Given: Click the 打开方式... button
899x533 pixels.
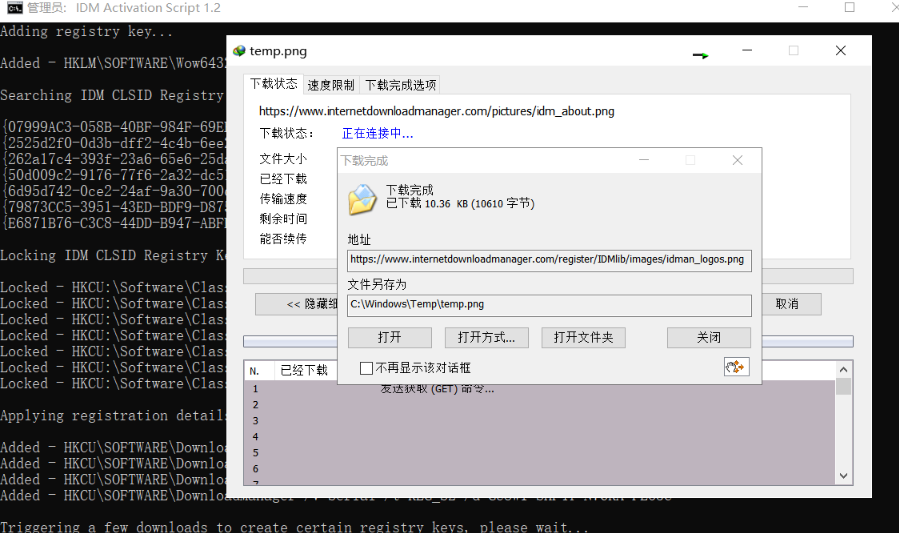Looking at the screenshot, I should coord(486,337).
